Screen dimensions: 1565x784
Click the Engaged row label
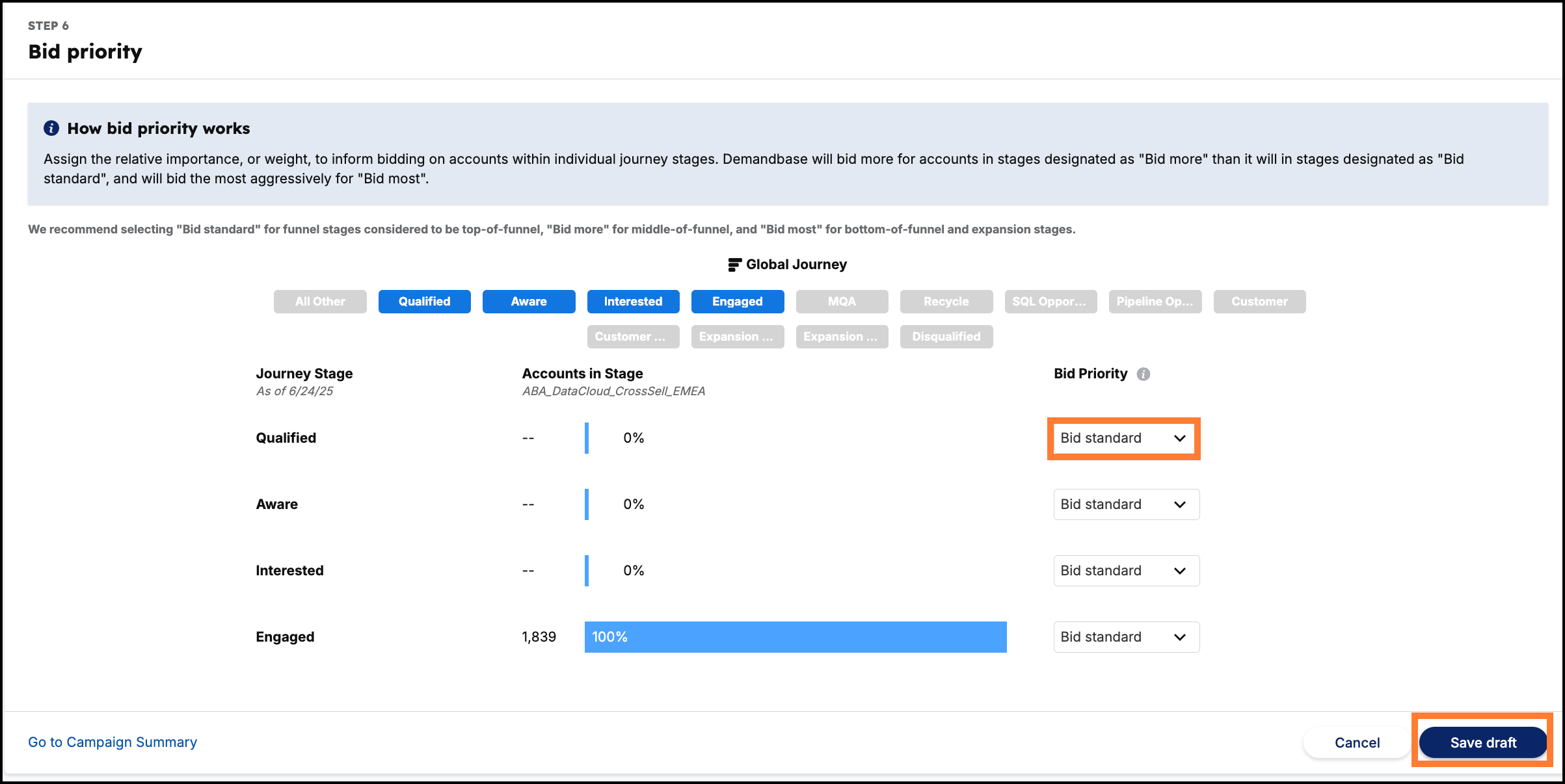click(x=285, y=637)
